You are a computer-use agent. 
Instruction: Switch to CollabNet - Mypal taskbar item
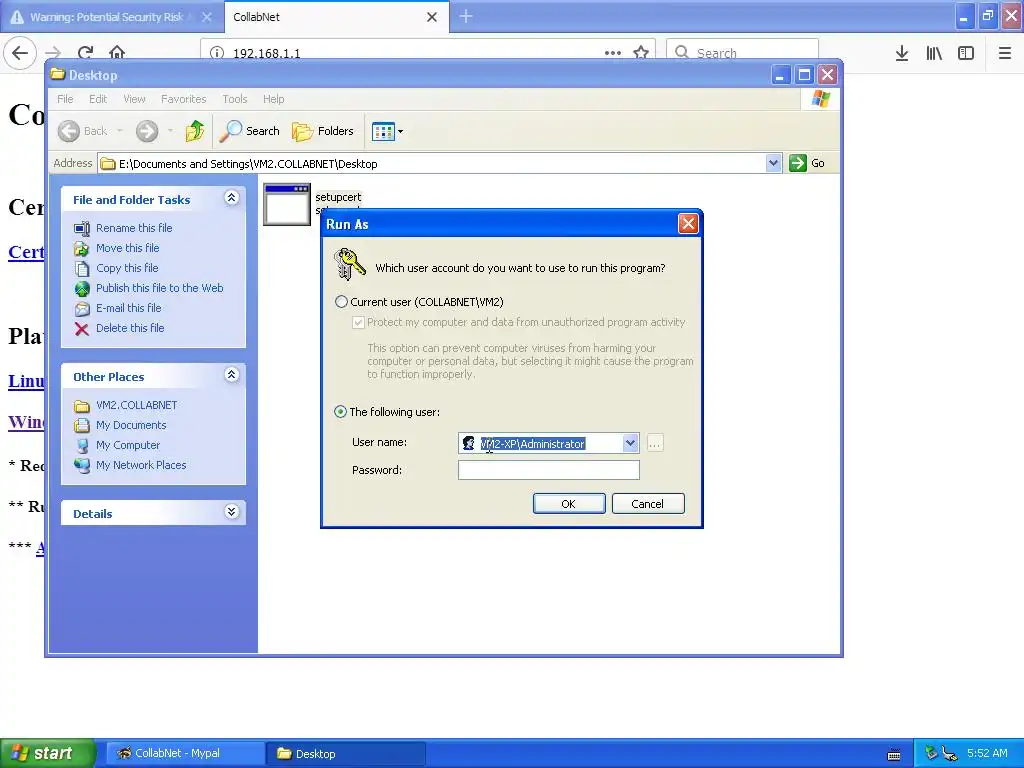click(185, 753)
